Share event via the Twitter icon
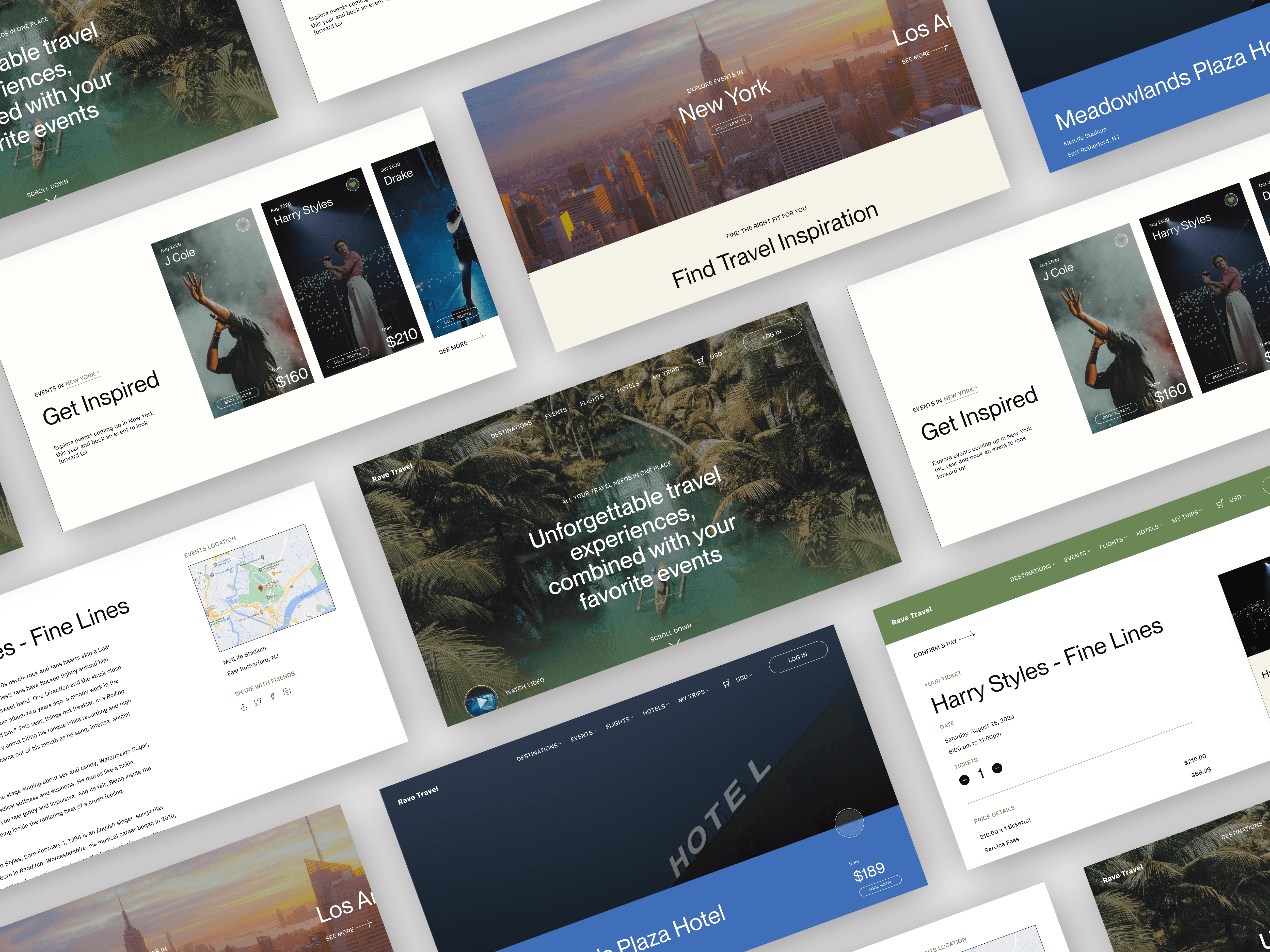 click(x=258, y=702)
